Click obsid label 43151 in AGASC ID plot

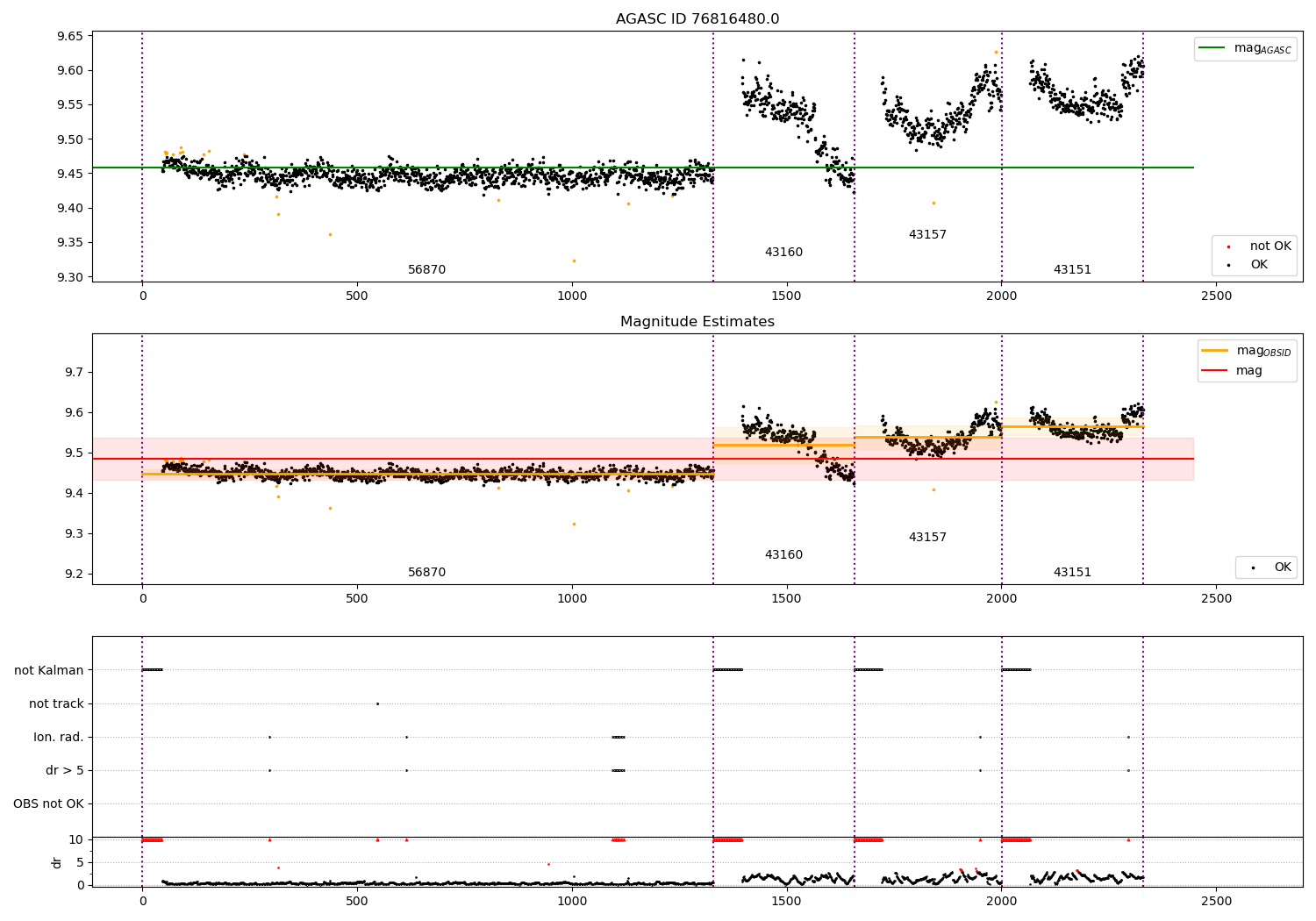1072,270
